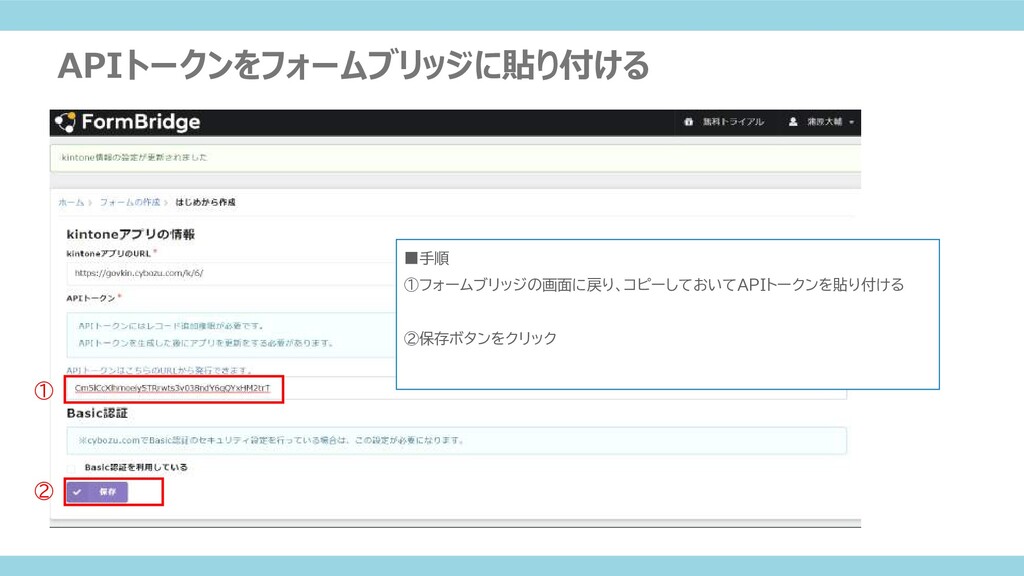Image resolution: width=1024 pixels, height=576 pixels.
Task: Follow the APIトークンはこちらのURLから発行できます link
Action: point(159,370)
